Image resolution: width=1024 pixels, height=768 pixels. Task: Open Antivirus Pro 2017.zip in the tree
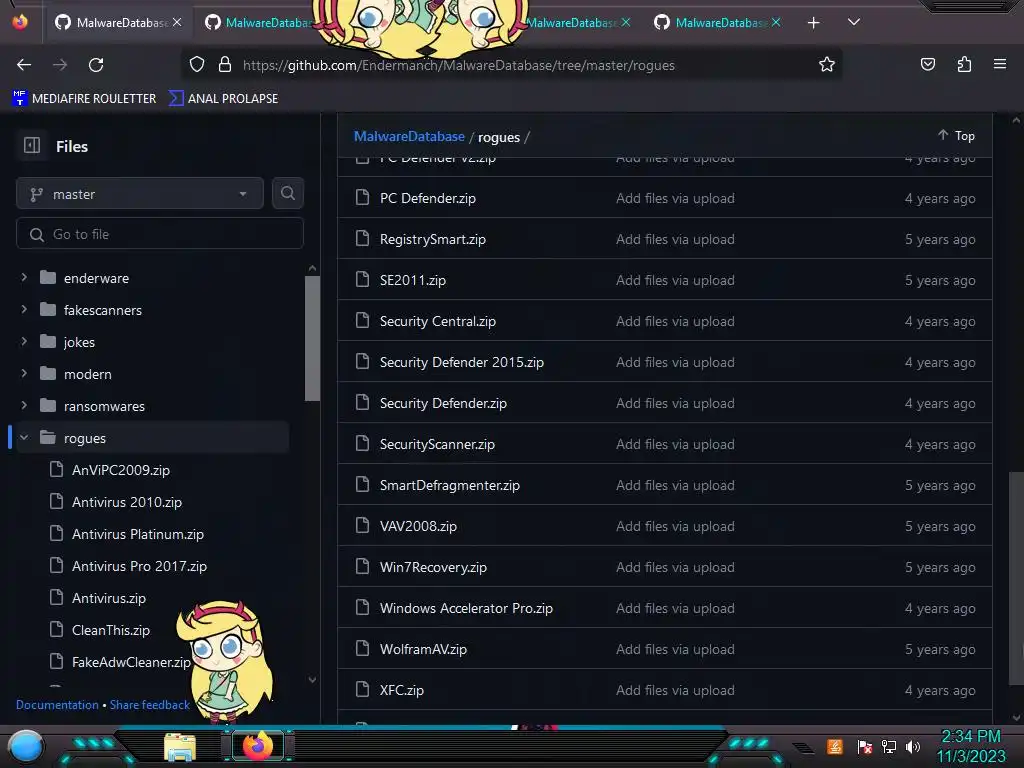tap(139, 566)
